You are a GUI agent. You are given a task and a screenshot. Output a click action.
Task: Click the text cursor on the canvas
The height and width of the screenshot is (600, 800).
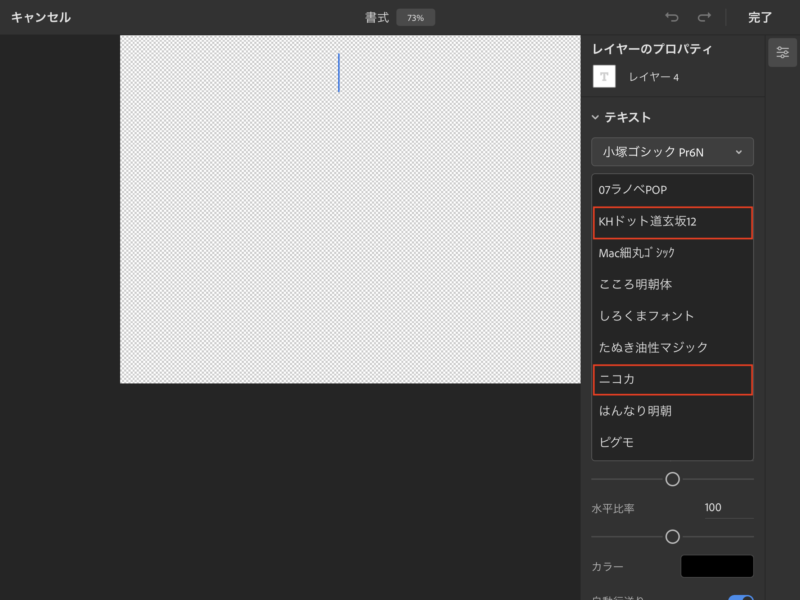pos(339,72)
